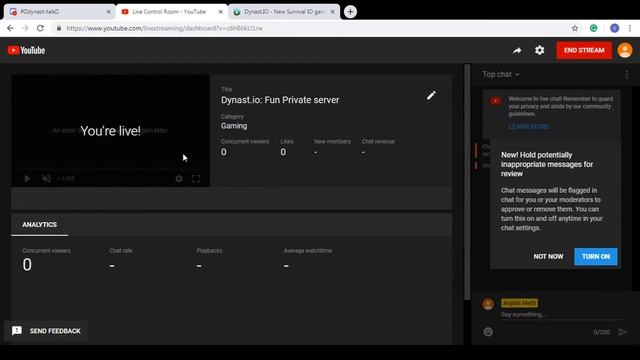Bookmark this page with star icon
Screen dimensions: 640x360
pyautogui.click(x=575, y=28)
